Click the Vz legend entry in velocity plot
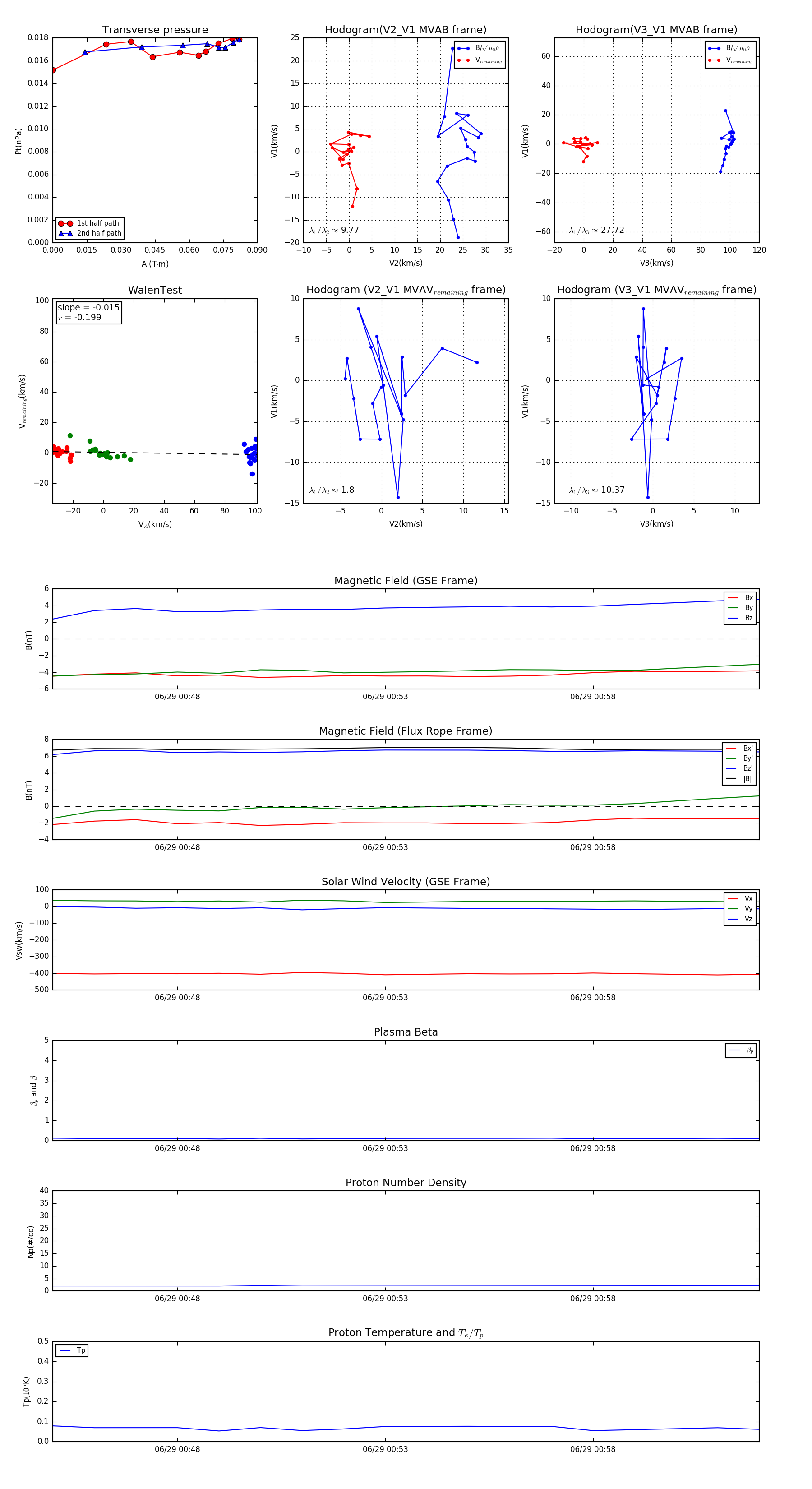 tap(740, 919)
